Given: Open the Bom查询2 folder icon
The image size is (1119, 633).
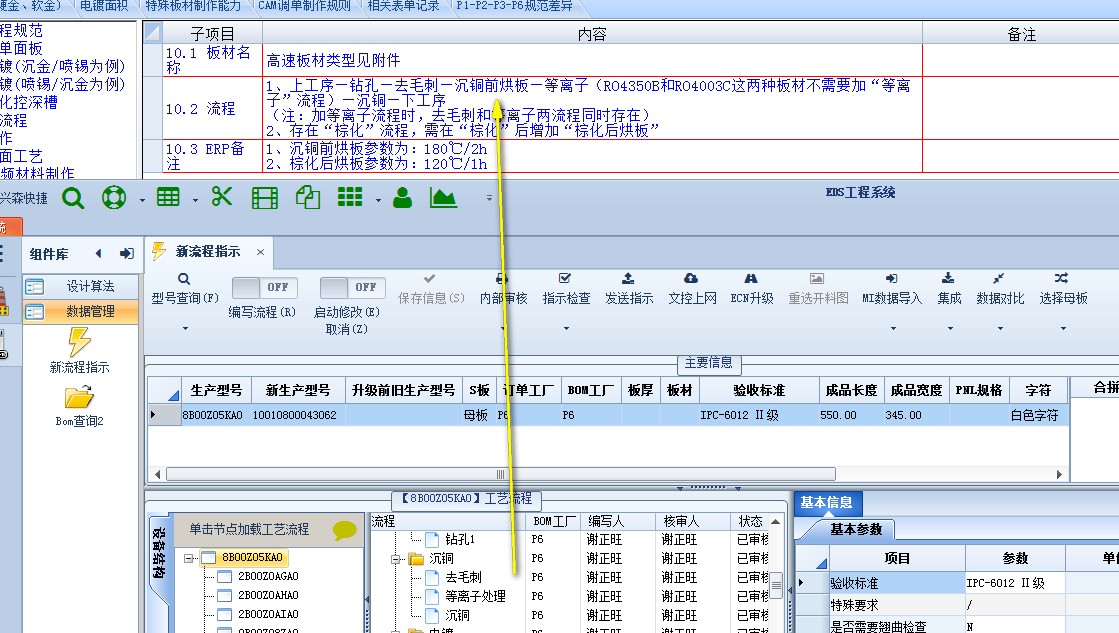Looking at the screenshot, I should [x=79, y=397].
